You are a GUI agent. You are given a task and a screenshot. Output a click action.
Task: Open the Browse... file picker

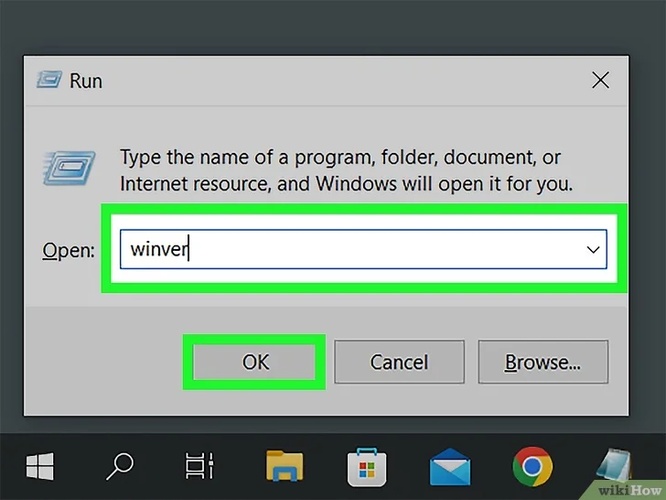pos(543,362)
